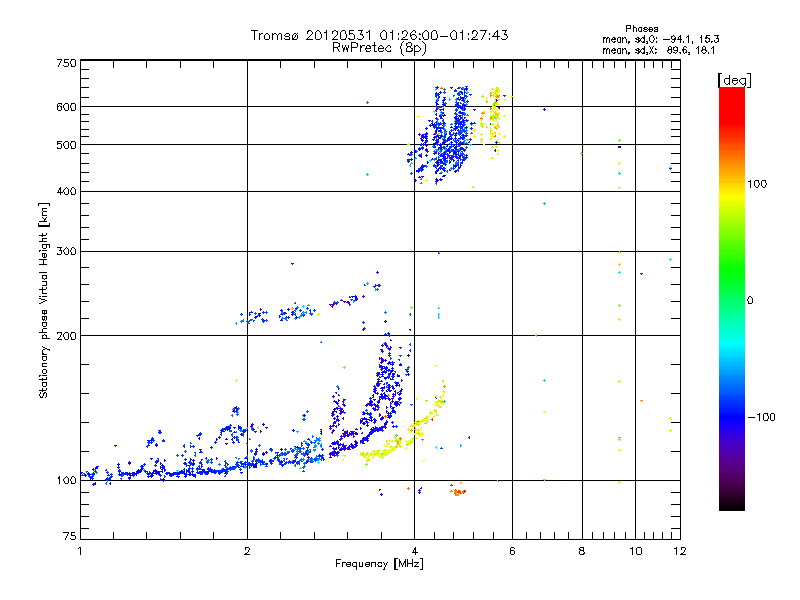Select the 'mean, sd,X: 89.6, 18.1' line
Screen dimensions: 800x600
point(659,50)
